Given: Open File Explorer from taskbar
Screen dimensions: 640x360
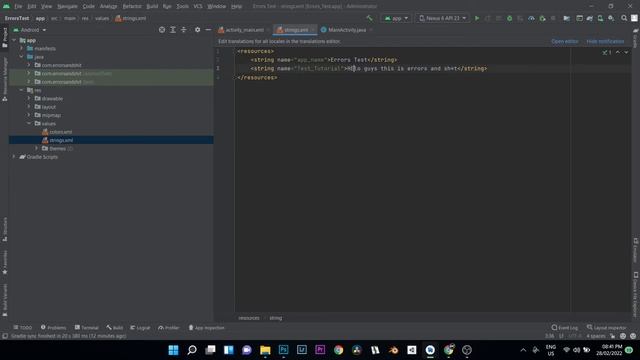Looking at the screenshot, I should 265,350.
